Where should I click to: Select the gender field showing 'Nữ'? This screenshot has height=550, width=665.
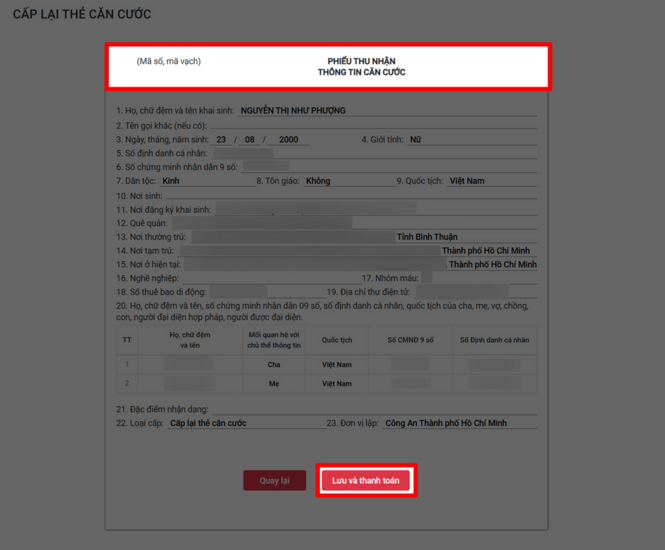click(x=470, y=140)
